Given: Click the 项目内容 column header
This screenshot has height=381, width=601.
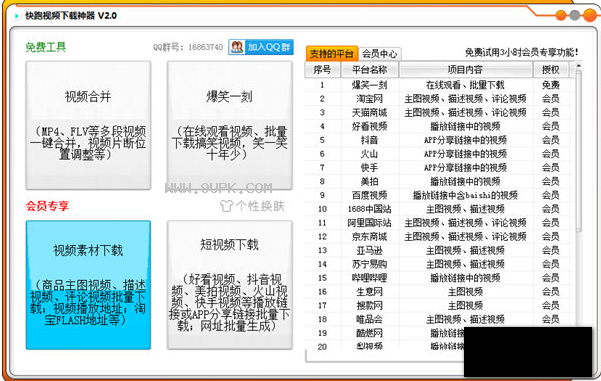Looking at the screenshot, I should click(465, 70).
